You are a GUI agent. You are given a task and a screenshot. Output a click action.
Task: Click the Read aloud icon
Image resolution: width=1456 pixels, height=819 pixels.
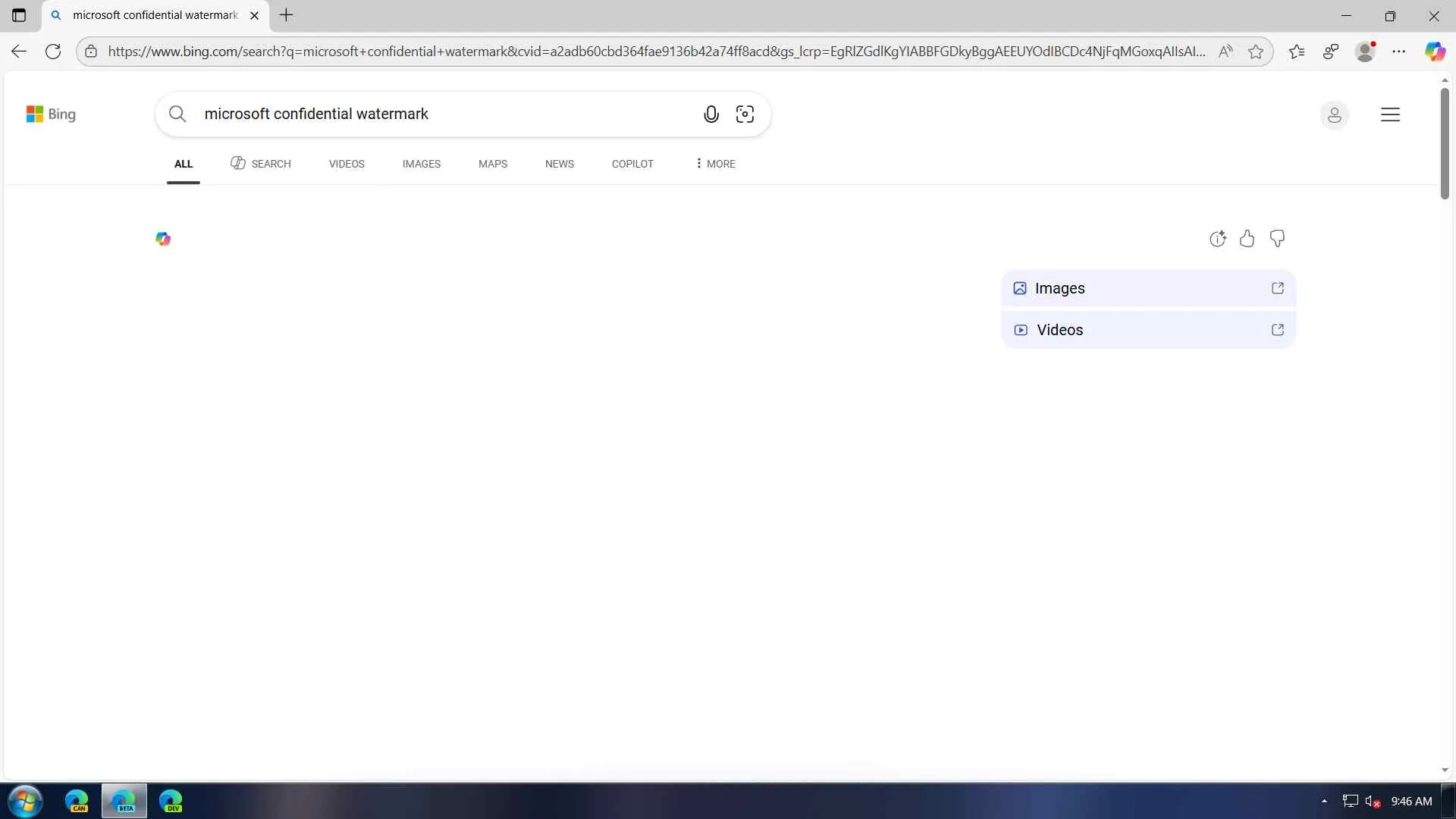tap(1225, 52)
